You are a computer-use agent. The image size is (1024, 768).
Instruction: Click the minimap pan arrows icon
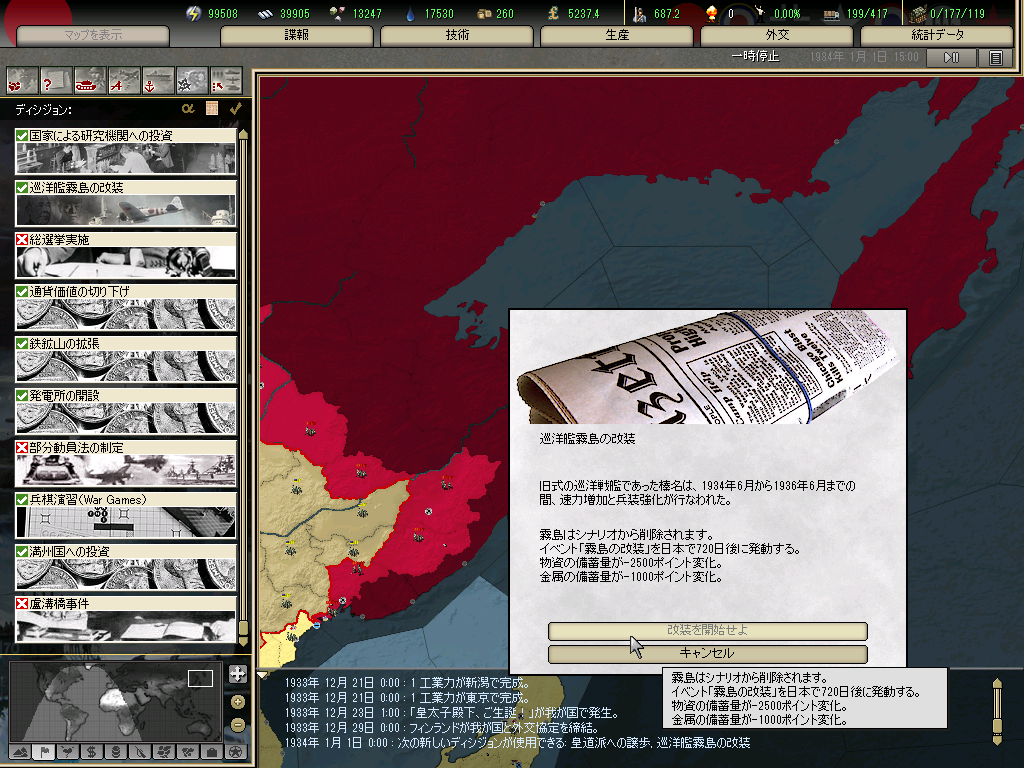[x=238, y=674]
